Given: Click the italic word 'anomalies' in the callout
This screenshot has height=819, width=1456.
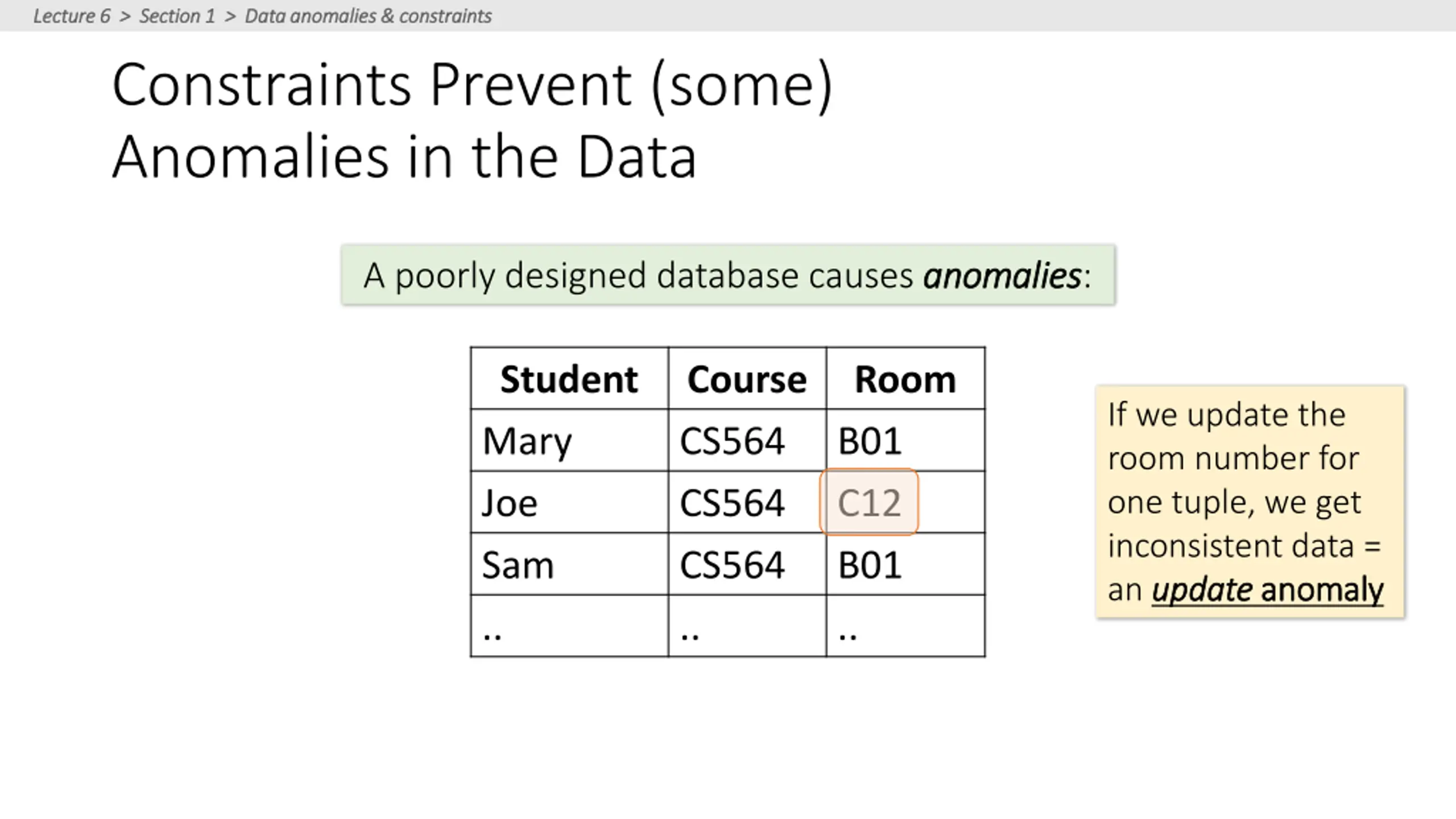Looking at the screenshot, I should coord(1002,275).
